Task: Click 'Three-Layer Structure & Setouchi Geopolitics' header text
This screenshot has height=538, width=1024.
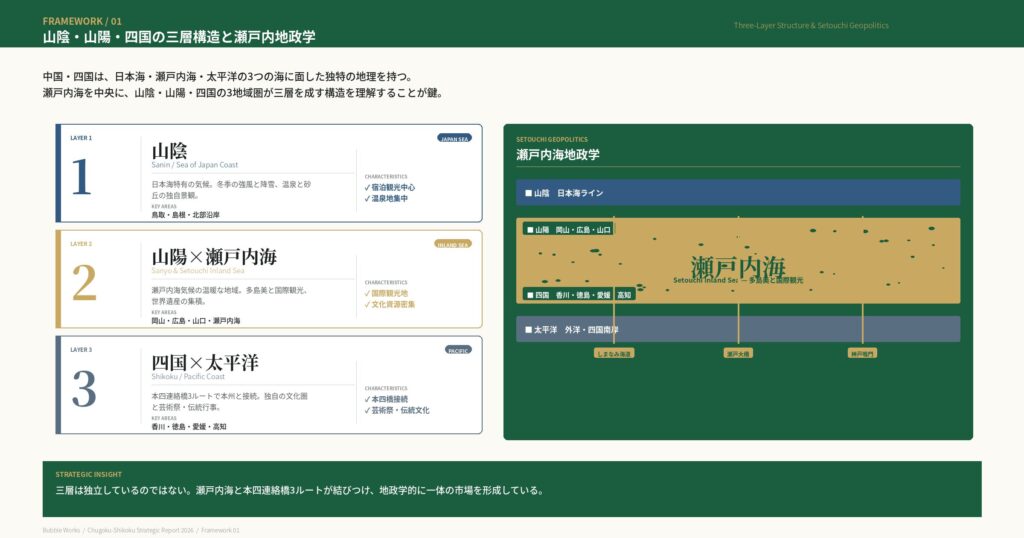Action: [x=811, y=25]
